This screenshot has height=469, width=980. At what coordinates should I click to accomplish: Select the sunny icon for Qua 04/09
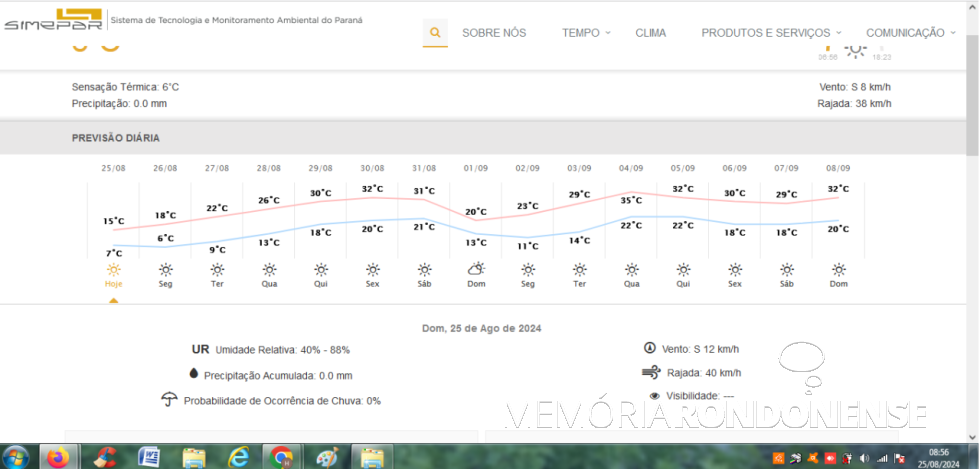pos(631,270)
